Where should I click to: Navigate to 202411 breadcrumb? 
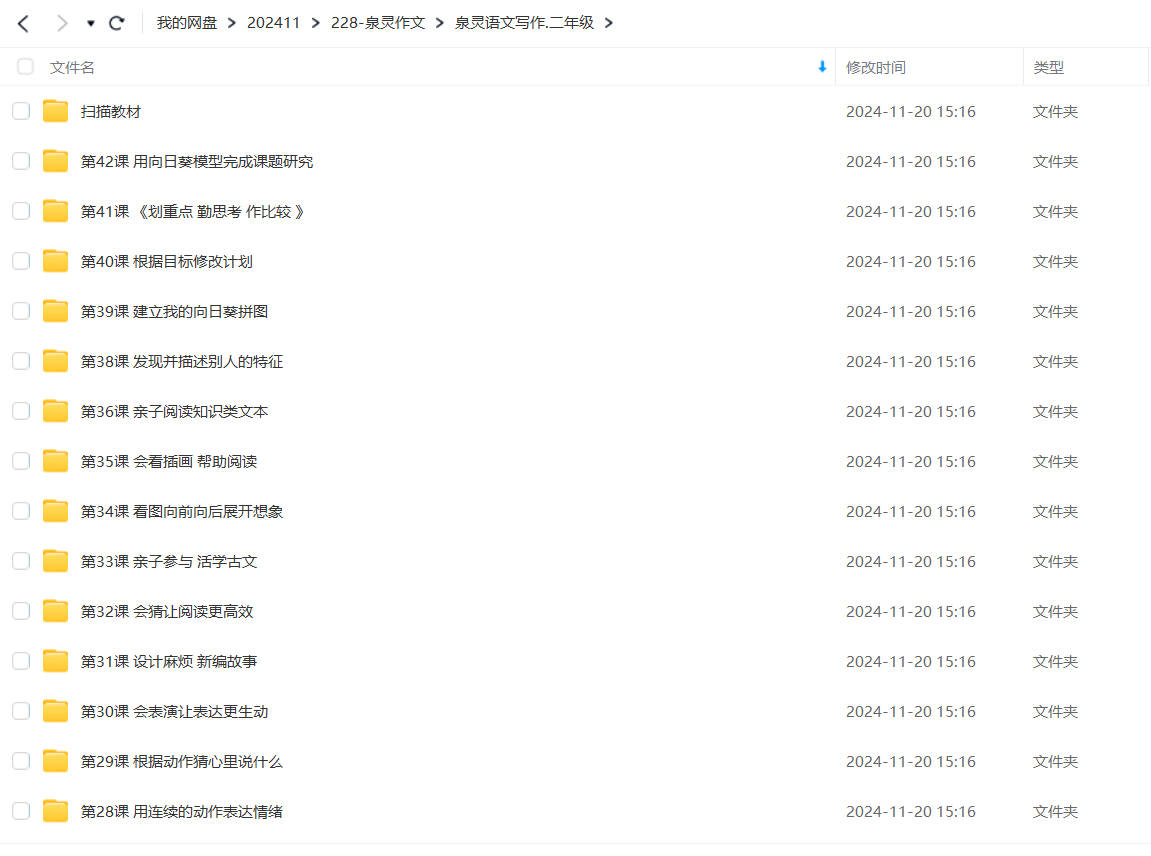(x=273, y=23)
